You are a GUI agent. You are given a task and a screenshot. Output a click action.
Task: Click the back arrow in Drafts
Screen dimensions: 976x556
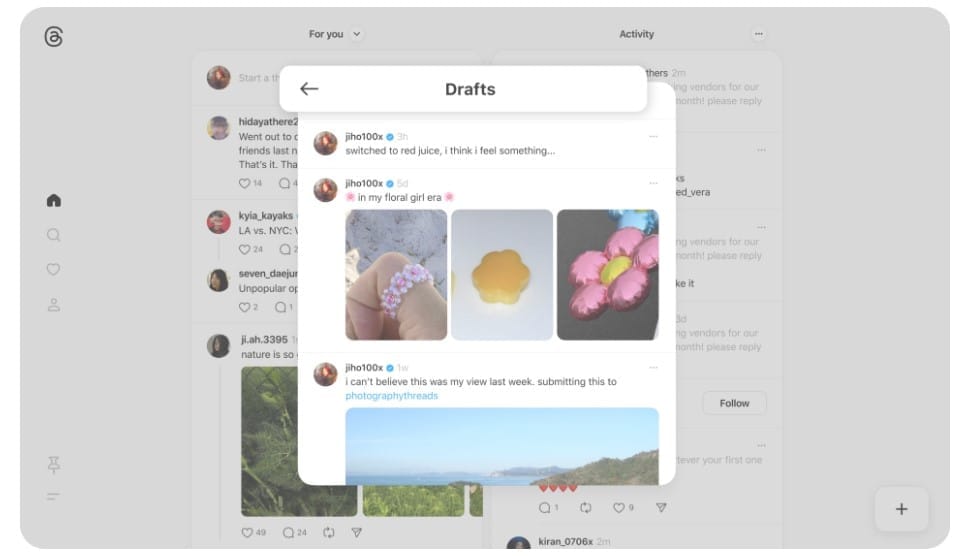point(309,89)
